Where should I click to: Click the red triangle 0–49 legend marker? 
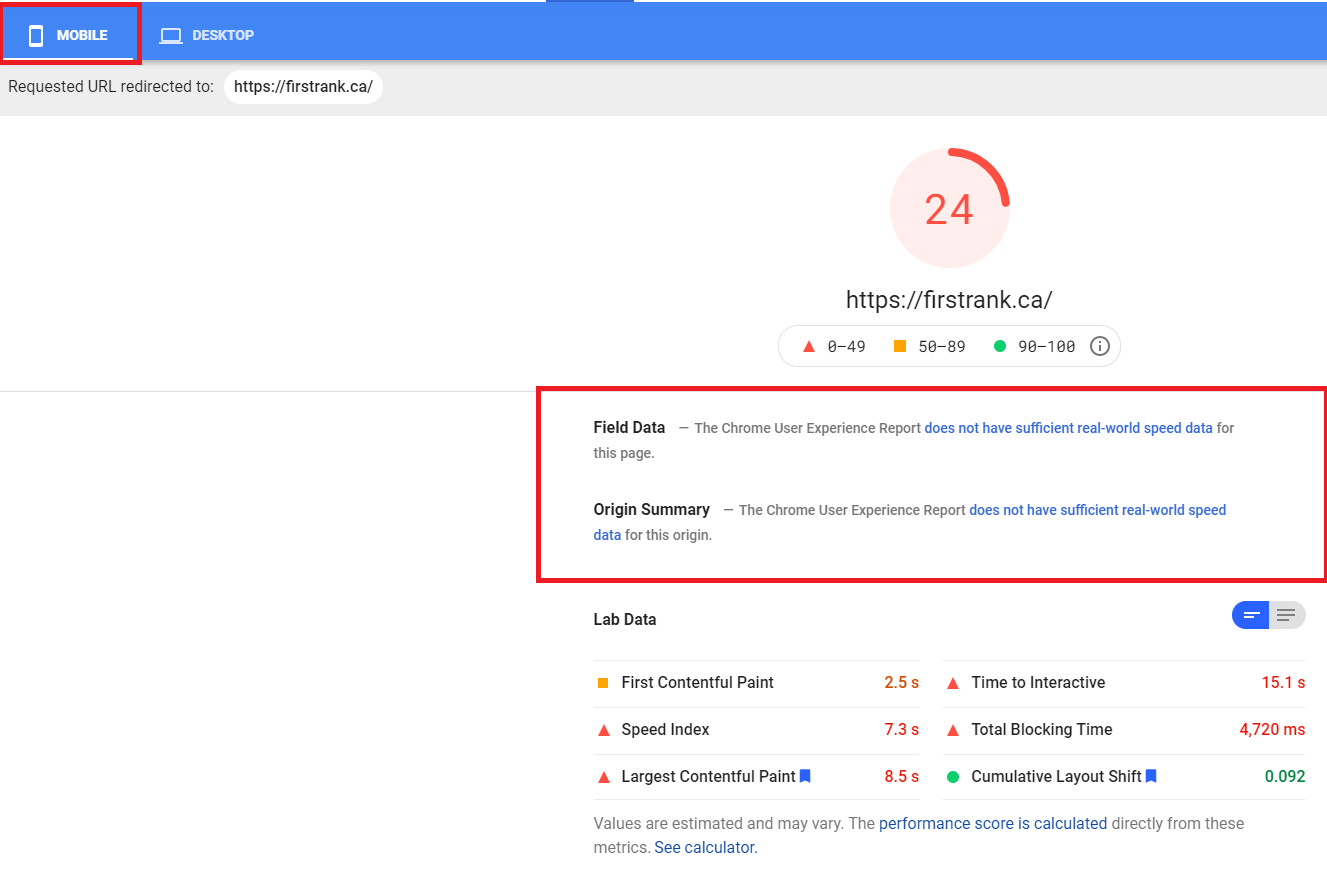(x=809, y=346)
